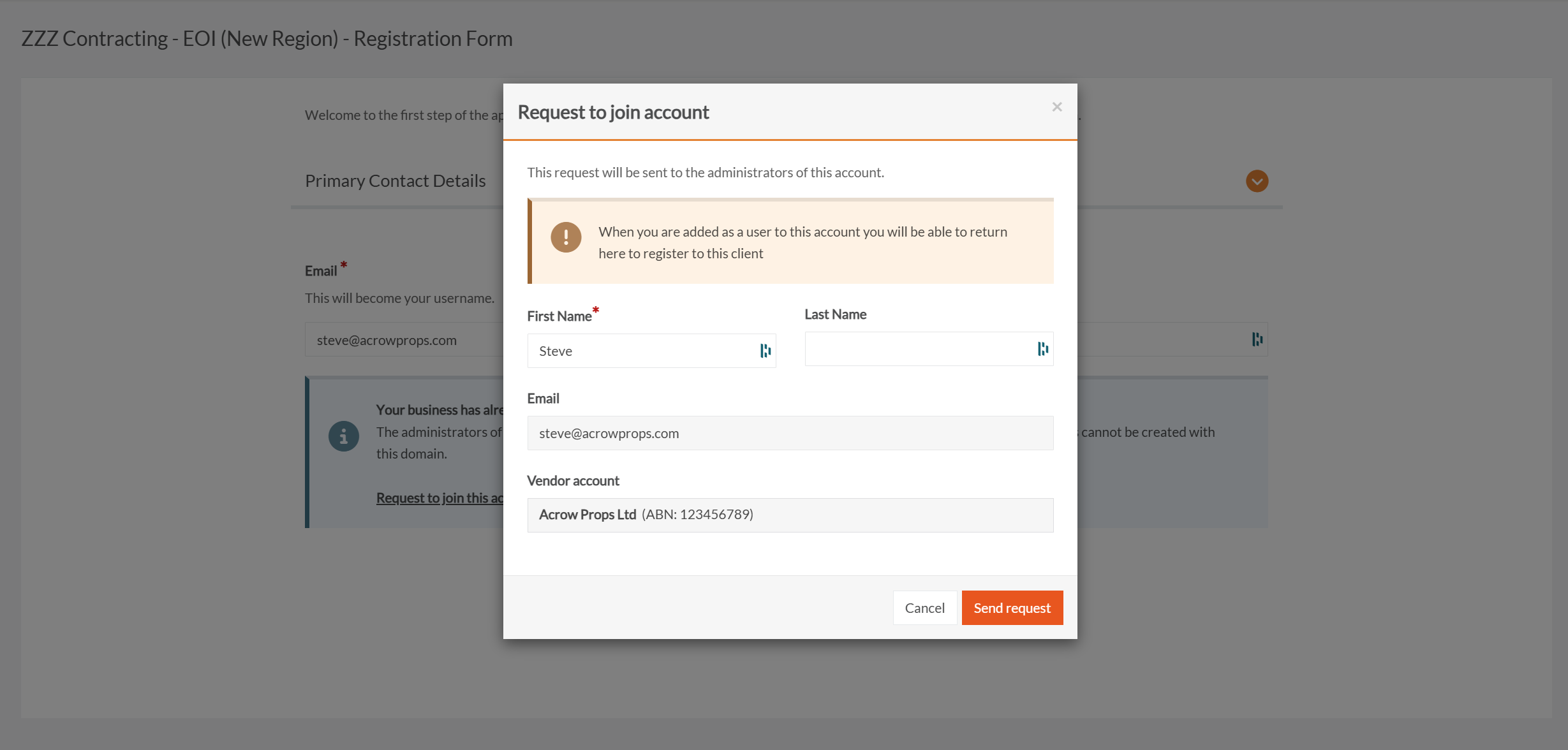Screen dimensions: 1568x750
Task: Click the Email field in the dialog
Action: click(790, 433)
